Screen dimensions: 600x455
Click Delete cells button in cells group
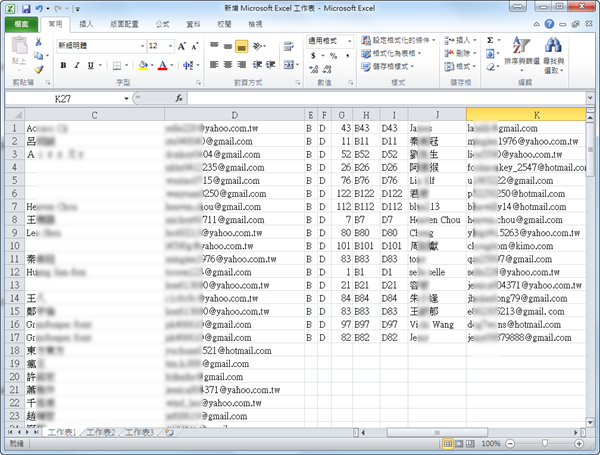[x=460, y=53]
